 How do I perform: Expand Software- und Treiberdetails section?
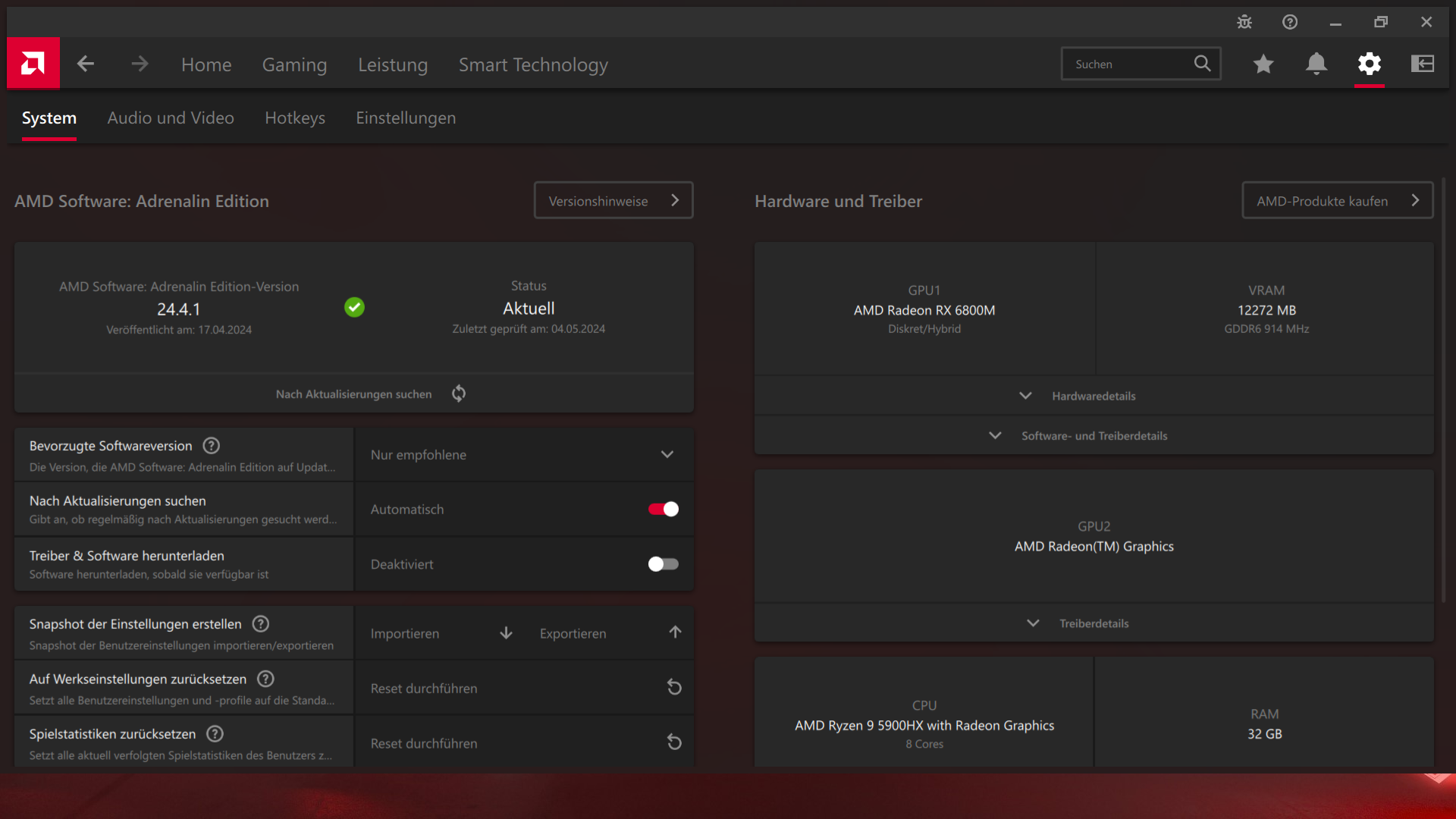tap(1094, 436)
